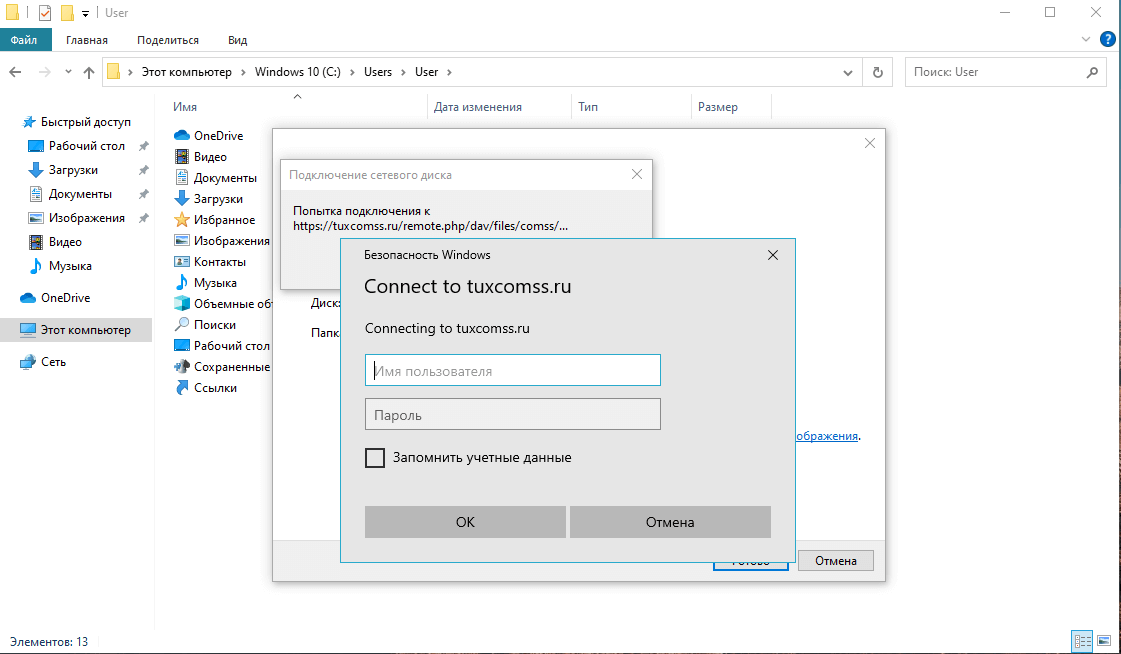The width and height of the screenshot is (1121, 654).
Task: Click the Контакты folder icon in file list
Action: tap(182, 262)
